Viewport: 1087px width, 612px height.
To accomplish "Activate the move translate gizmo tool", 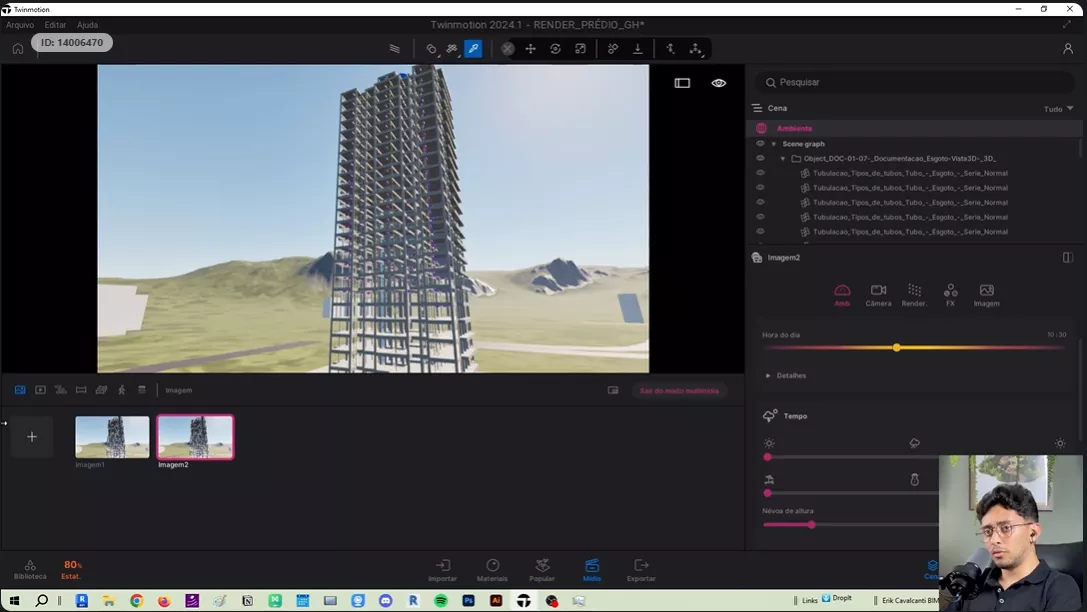I will click(x=531, y=48).
